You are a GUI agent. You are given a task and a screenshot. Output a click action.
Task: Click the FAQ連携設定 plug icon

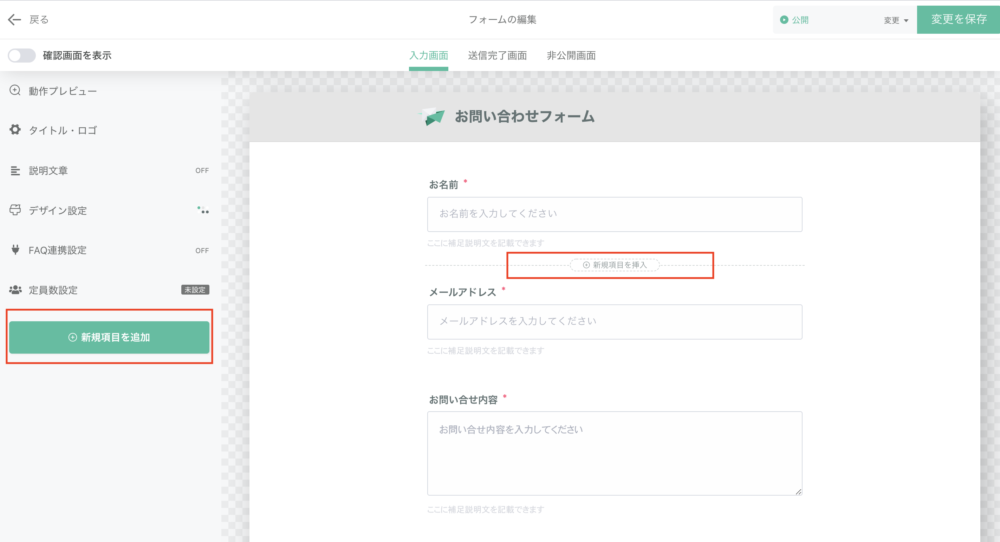[15, 250]
